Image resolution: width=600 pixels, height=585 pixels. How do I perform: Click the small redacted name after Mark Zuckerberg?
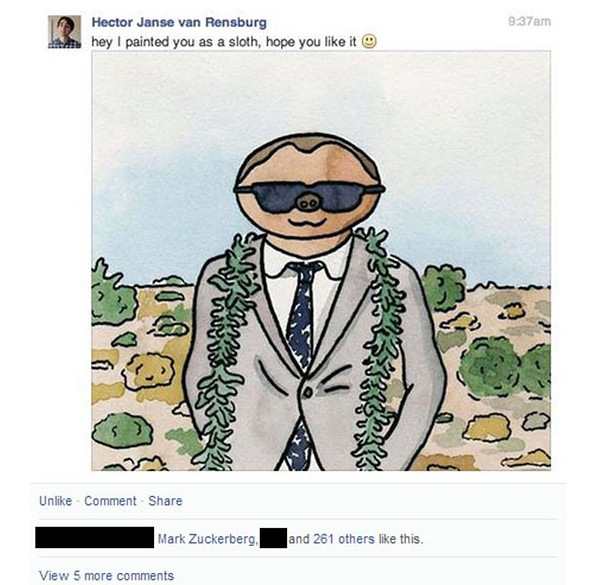[x=272, y=540]
